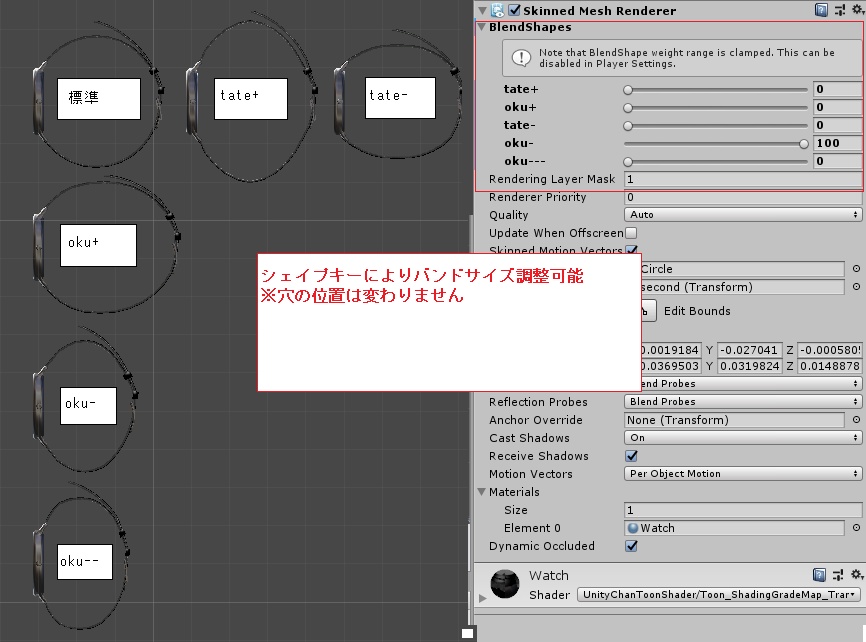Click the clamped weight range info icon

click(521, 58)
